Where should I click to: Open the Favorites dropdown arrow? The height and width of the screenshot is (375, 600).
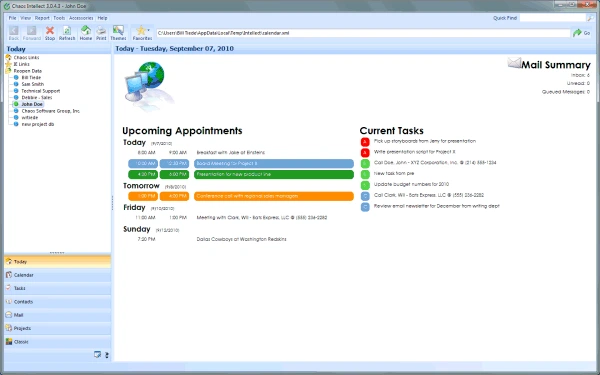pos(148,30)
